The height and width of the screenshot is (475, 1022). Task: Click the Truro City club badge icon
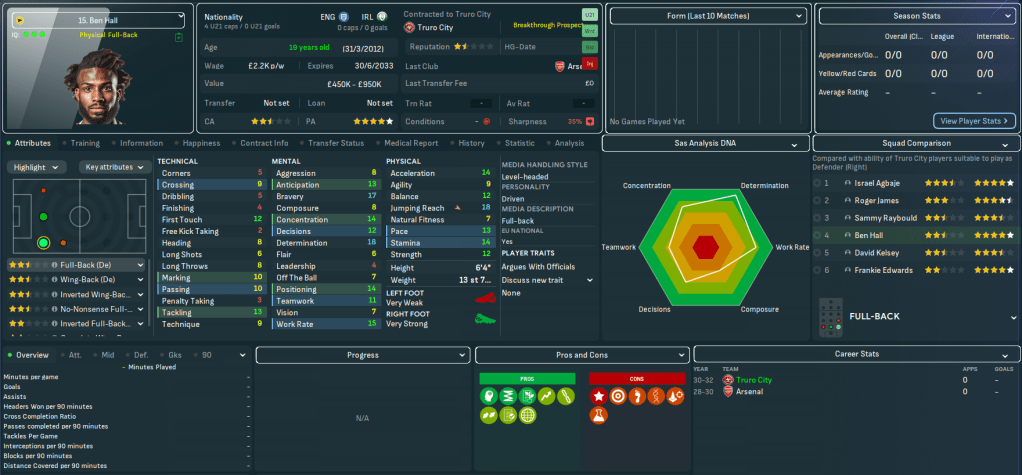[409, 29]
